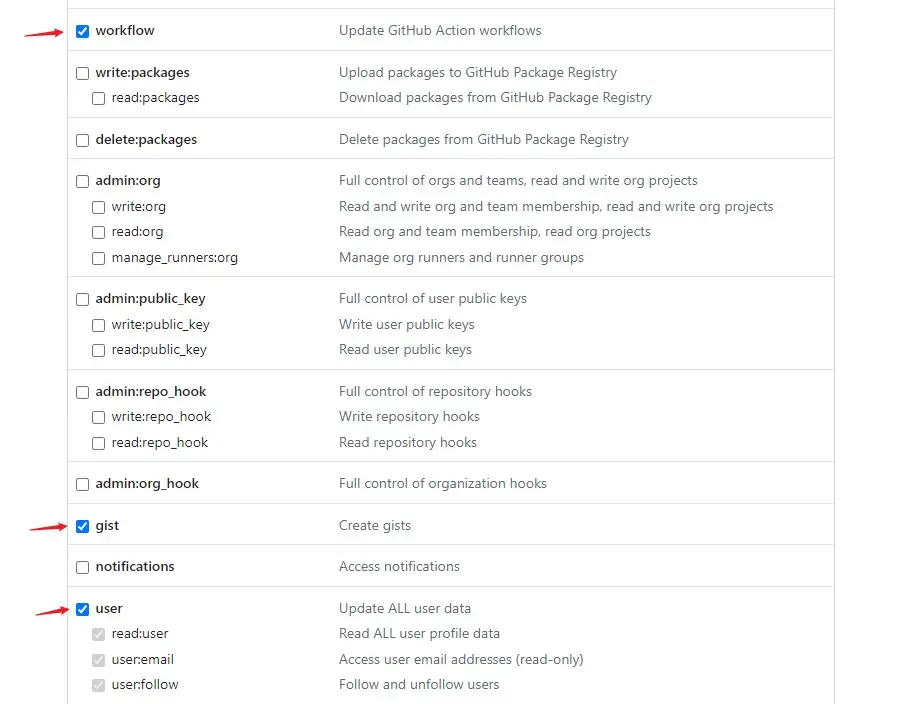Check the notifications checkbox
Viewport: 897px width, 704px height.
click(83, 567)
